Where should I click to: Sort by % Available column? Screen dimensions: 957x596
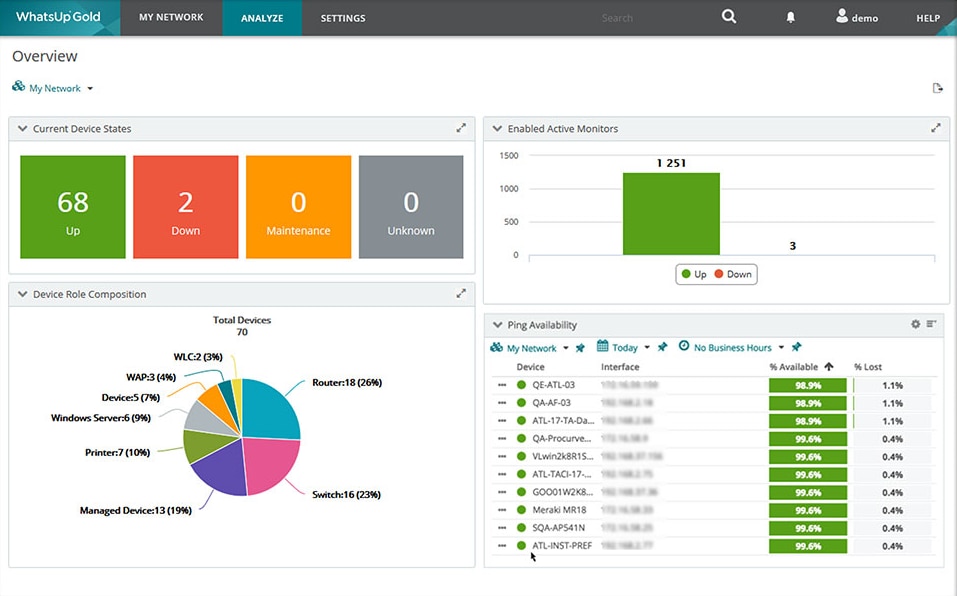pyautogui.click(x=801, y=367)
